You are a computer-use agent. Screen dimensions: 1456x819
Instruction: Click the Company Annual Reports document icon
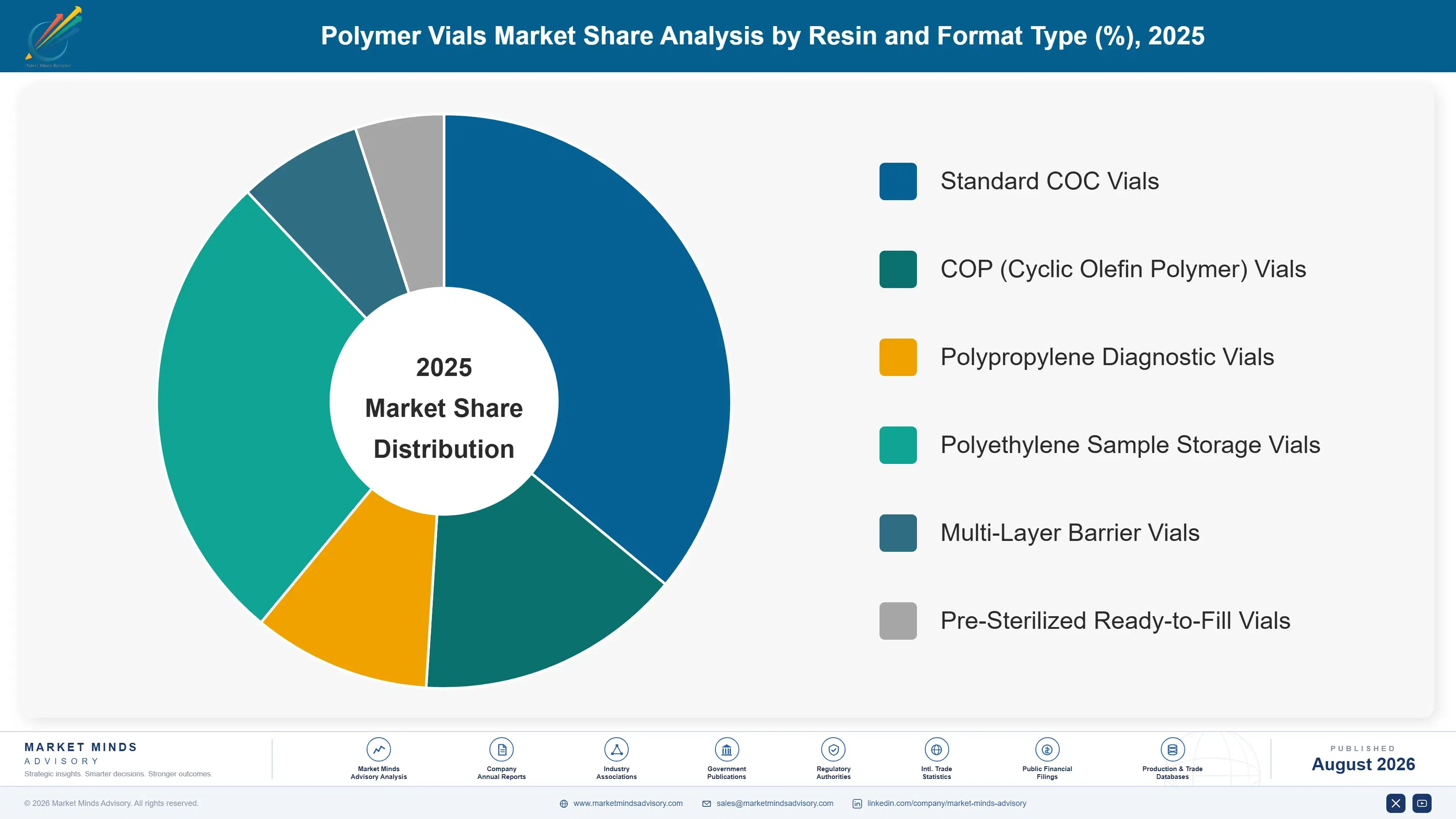[501, 749]
